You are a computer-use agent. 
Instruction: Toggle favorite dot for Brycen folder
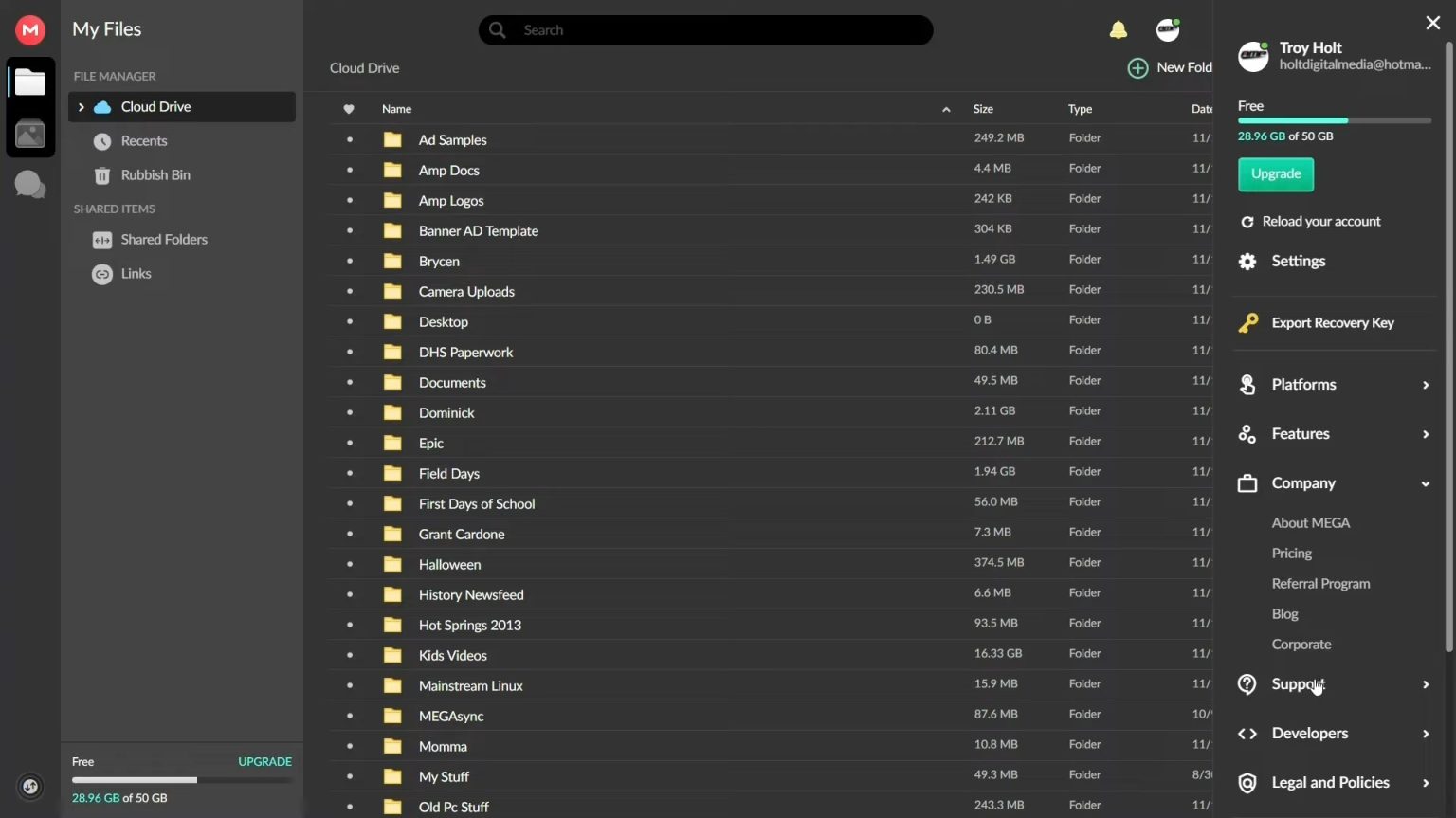(350, 261)
